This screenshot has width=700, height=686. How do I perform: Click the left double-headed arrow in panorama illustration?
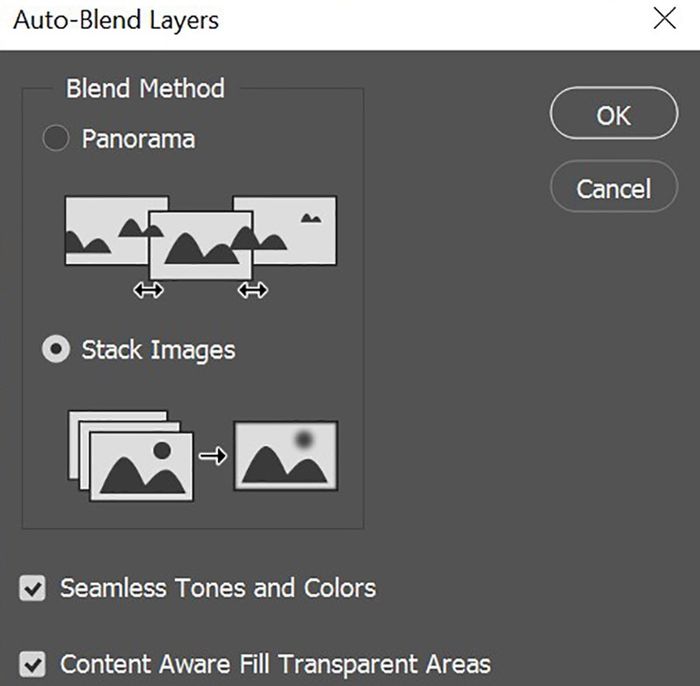coord(149,291)
